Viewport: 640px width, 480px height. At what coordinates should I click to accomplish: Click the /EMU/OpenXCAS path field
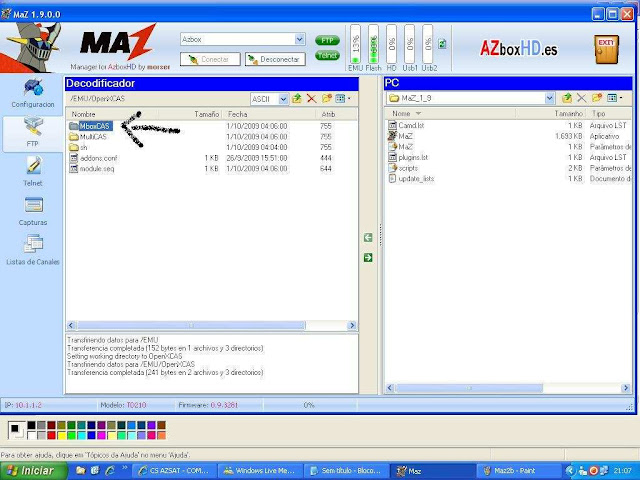pos(158,99)
